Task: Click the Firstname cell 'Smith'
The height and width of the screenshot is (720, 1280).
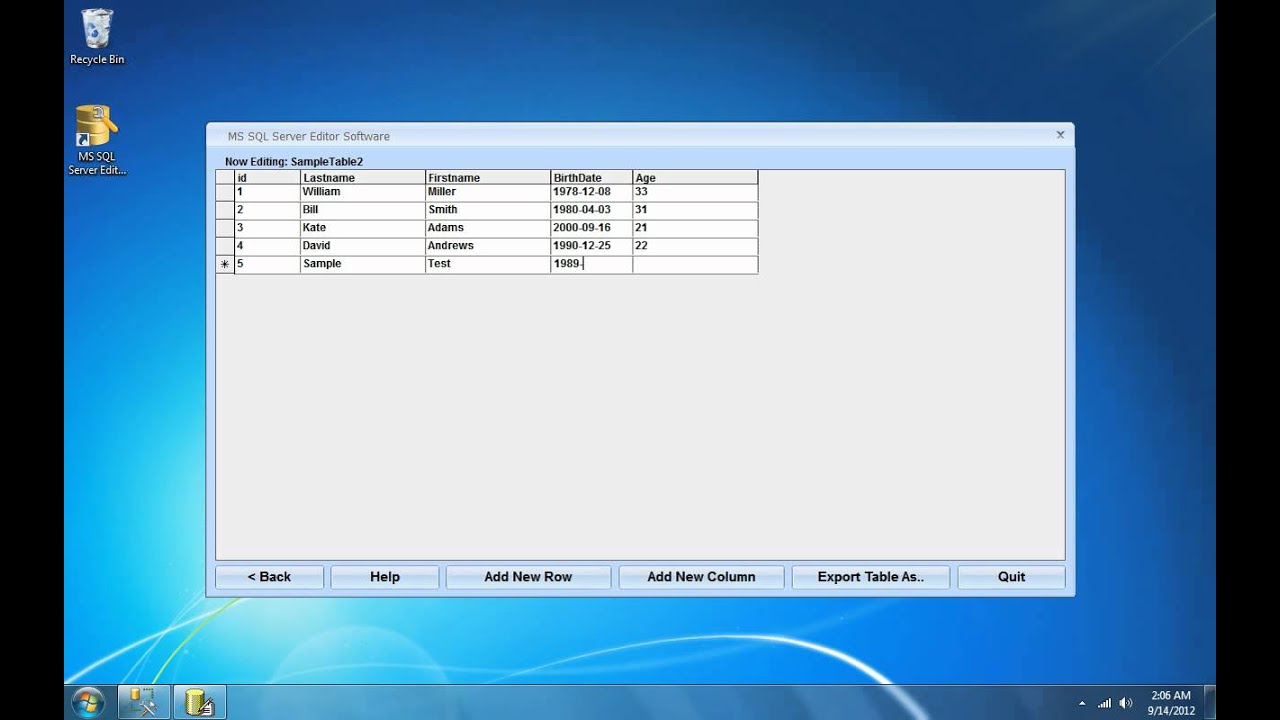Action: pyautogui.click(x=488, y=210)
